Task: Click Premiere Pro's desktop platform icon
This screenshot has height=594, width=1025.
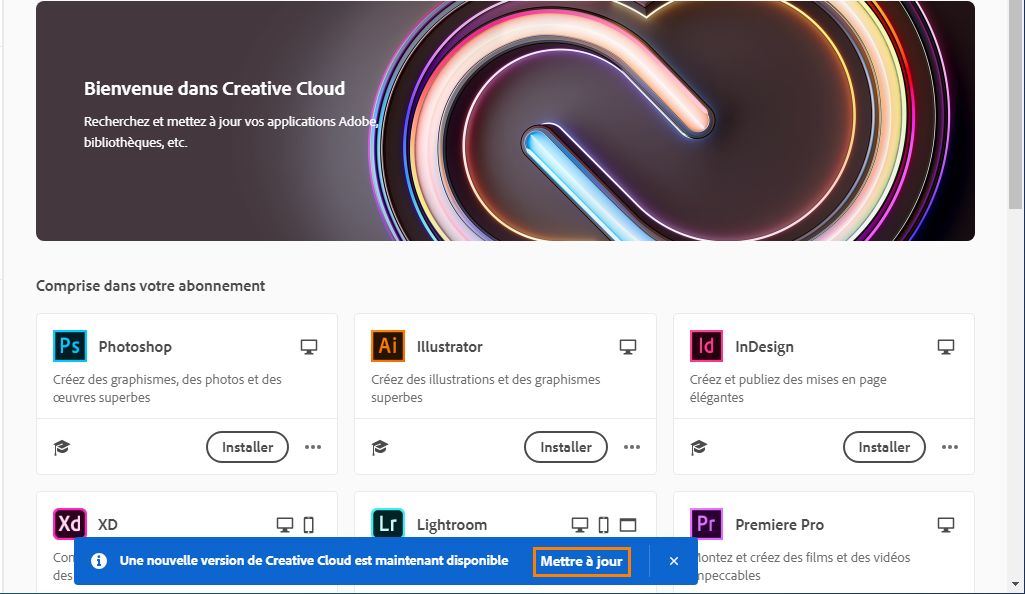Action: [x=946, y=525]
